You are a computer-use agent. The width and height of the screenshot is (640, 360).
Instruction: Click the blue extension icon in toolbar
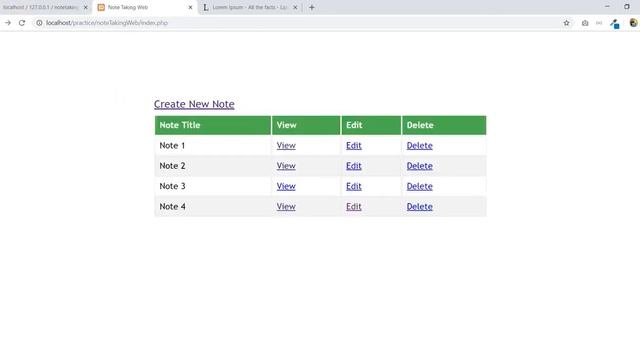point(615,24)
